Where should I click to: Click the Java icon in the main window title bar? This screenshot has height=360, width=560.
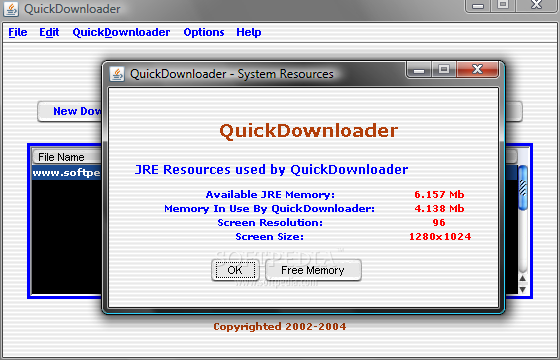click(x=11, y=9)
